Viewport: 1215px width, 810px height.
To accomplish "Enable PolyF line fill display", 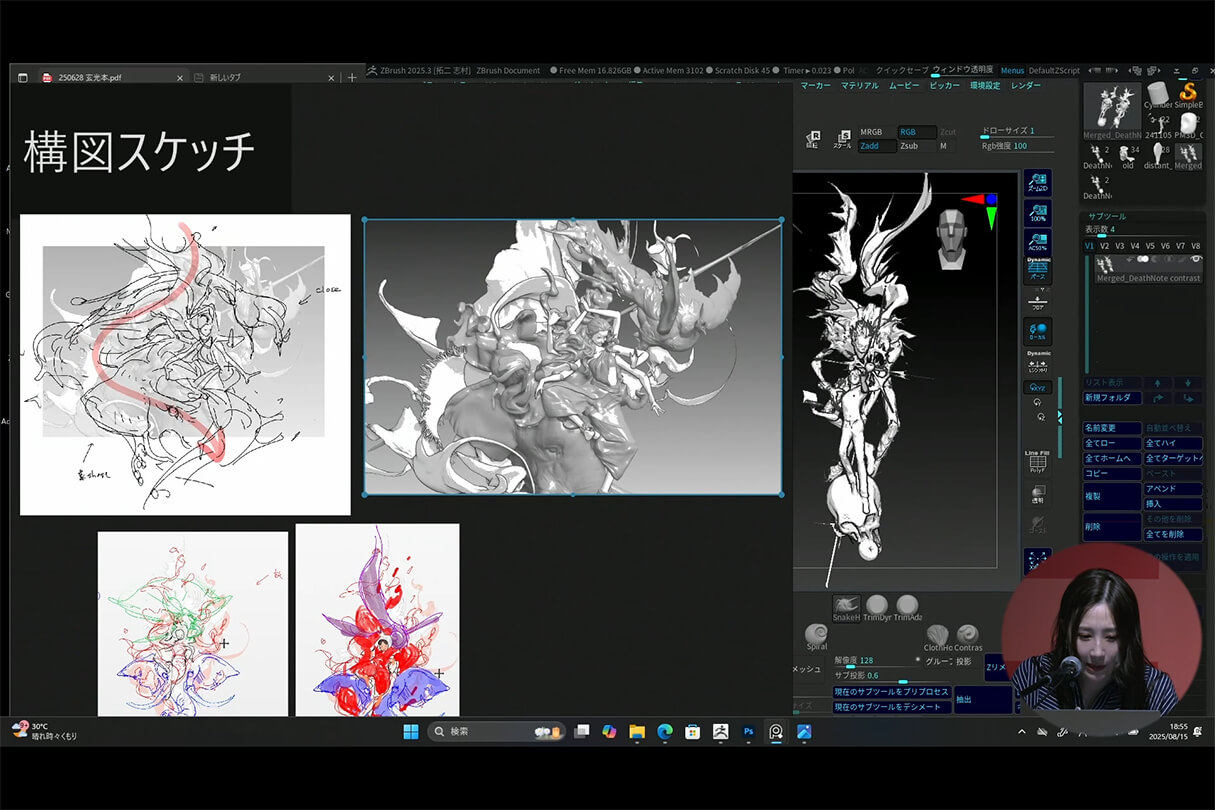I will pyautogui.click(x=1037, y=462).
